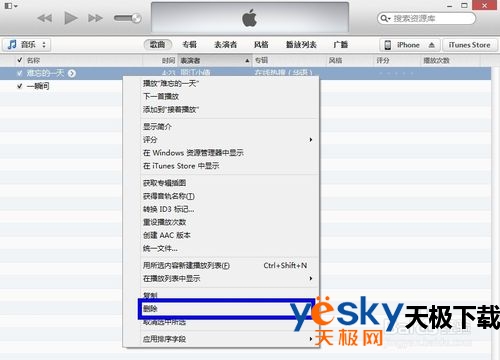Choose 下一首播放 in the context menu
Screen dimensions: 500x360
[221, 96]
